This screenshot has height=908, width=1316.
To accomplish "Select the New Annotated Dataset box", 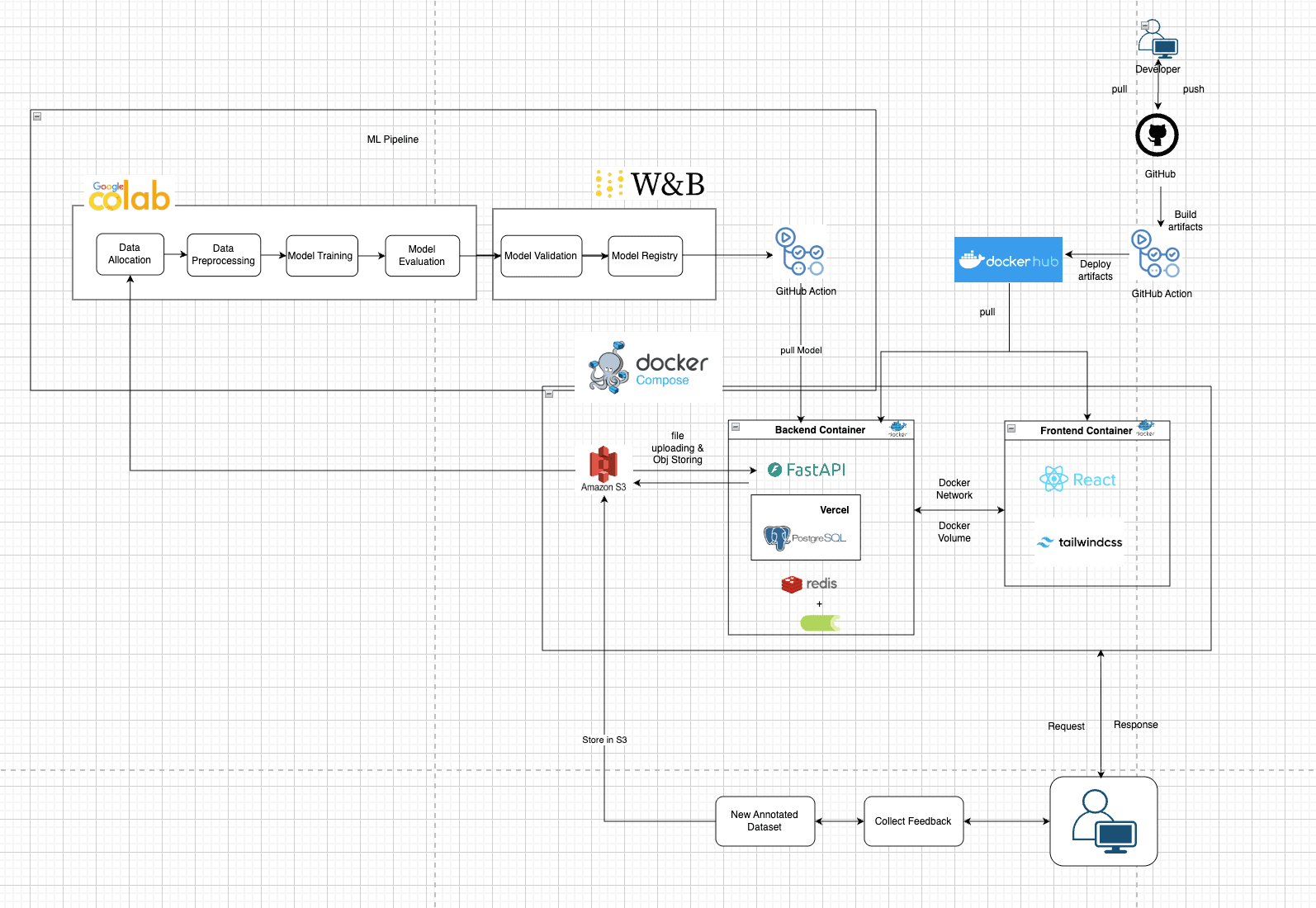I will pyautogui.click(x=765, y=821).
